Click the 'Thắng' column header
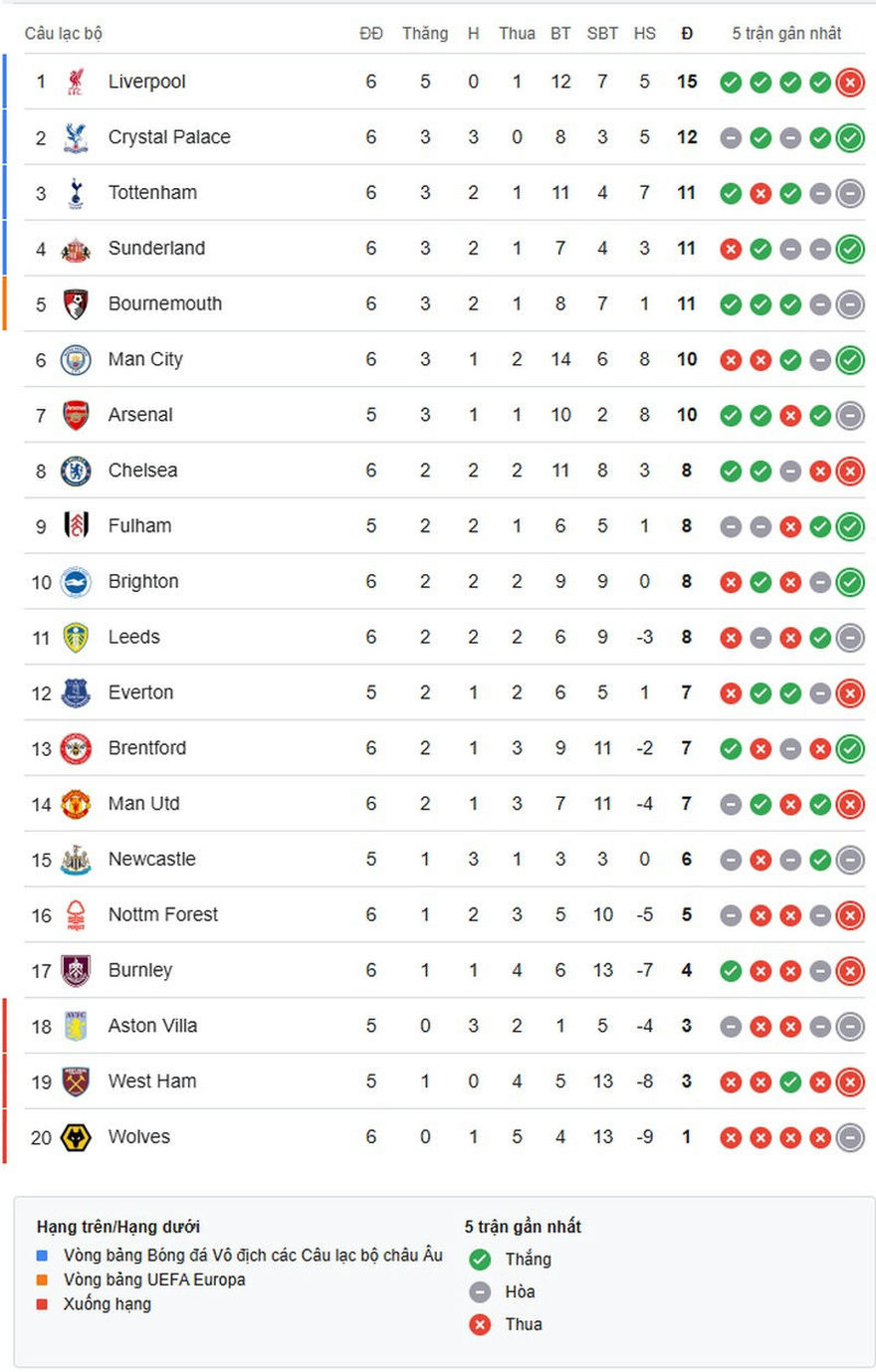876x1372 pixels. pyautogui.click(x=425, y=34)
